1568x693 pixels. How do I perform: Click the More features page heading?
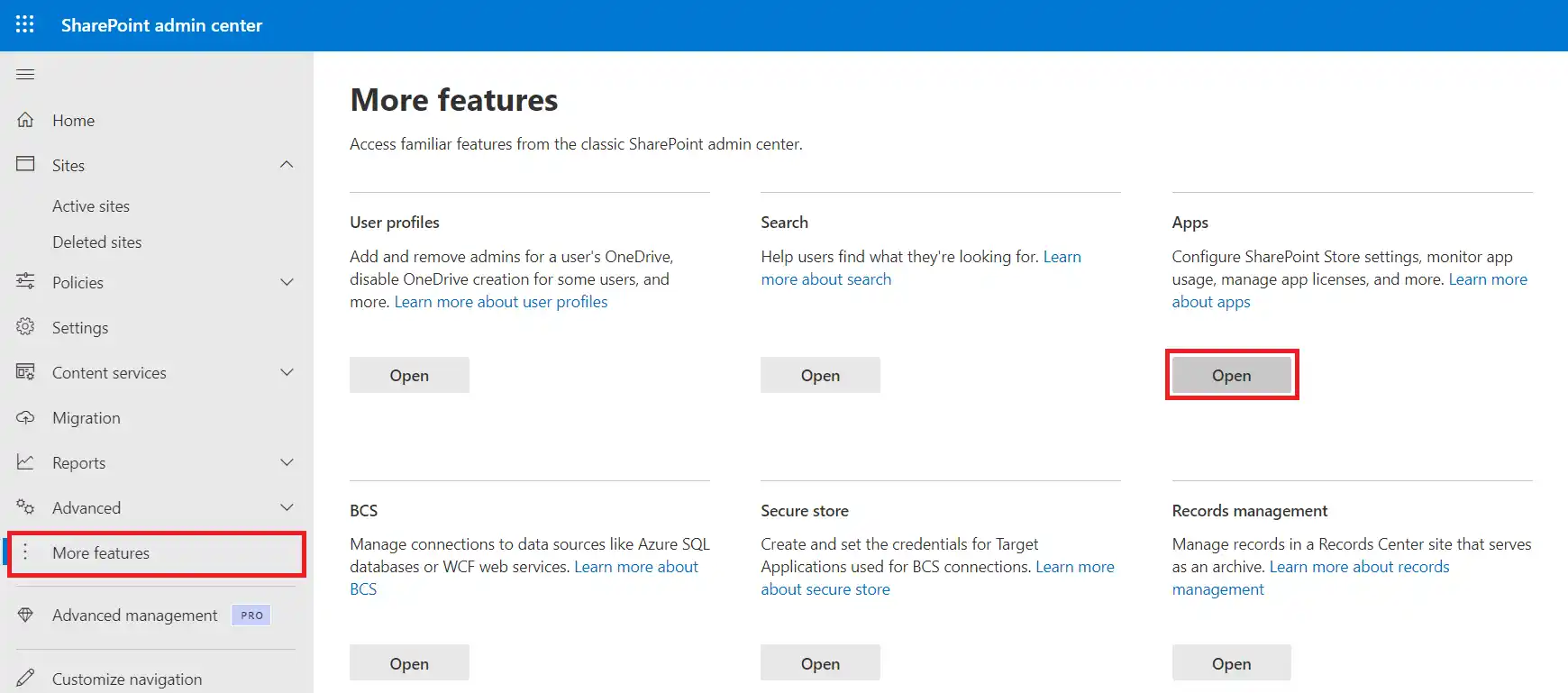tap(453, 100)
